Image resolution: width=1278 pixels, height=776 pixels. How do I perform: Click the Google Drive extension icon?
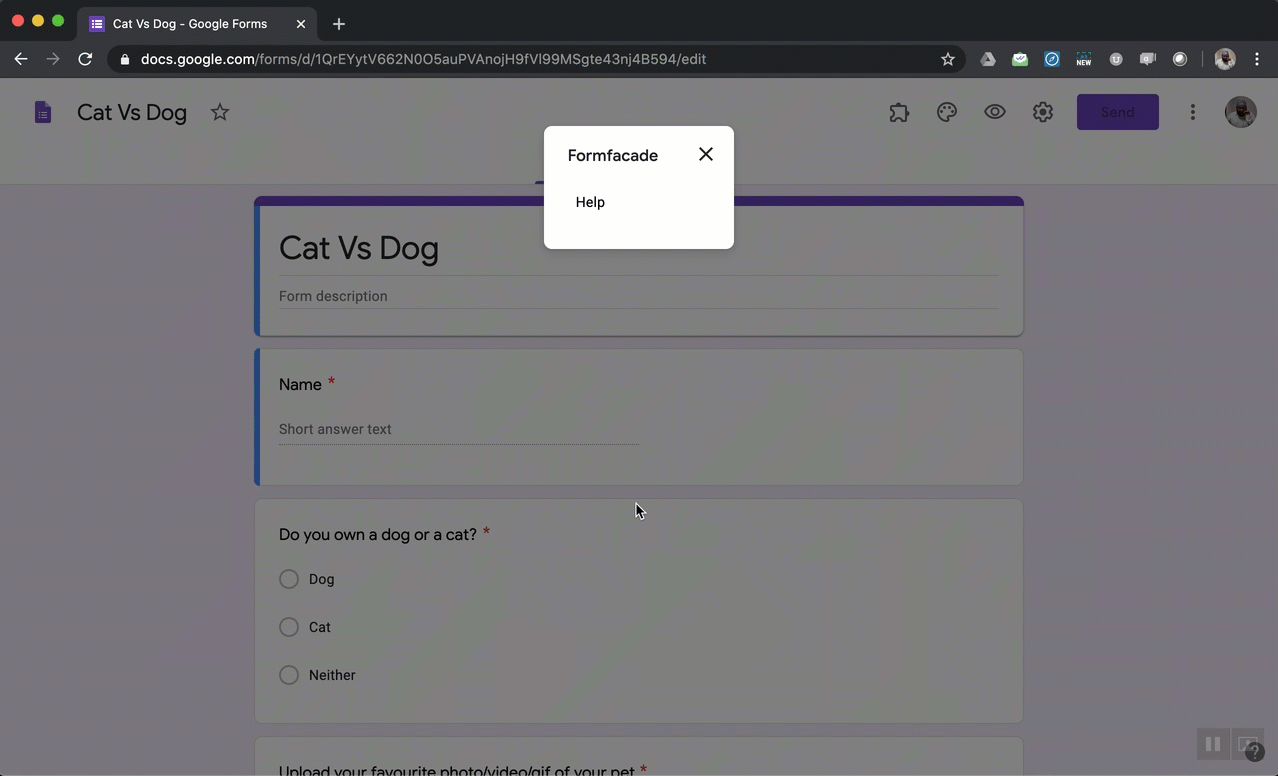987,59
